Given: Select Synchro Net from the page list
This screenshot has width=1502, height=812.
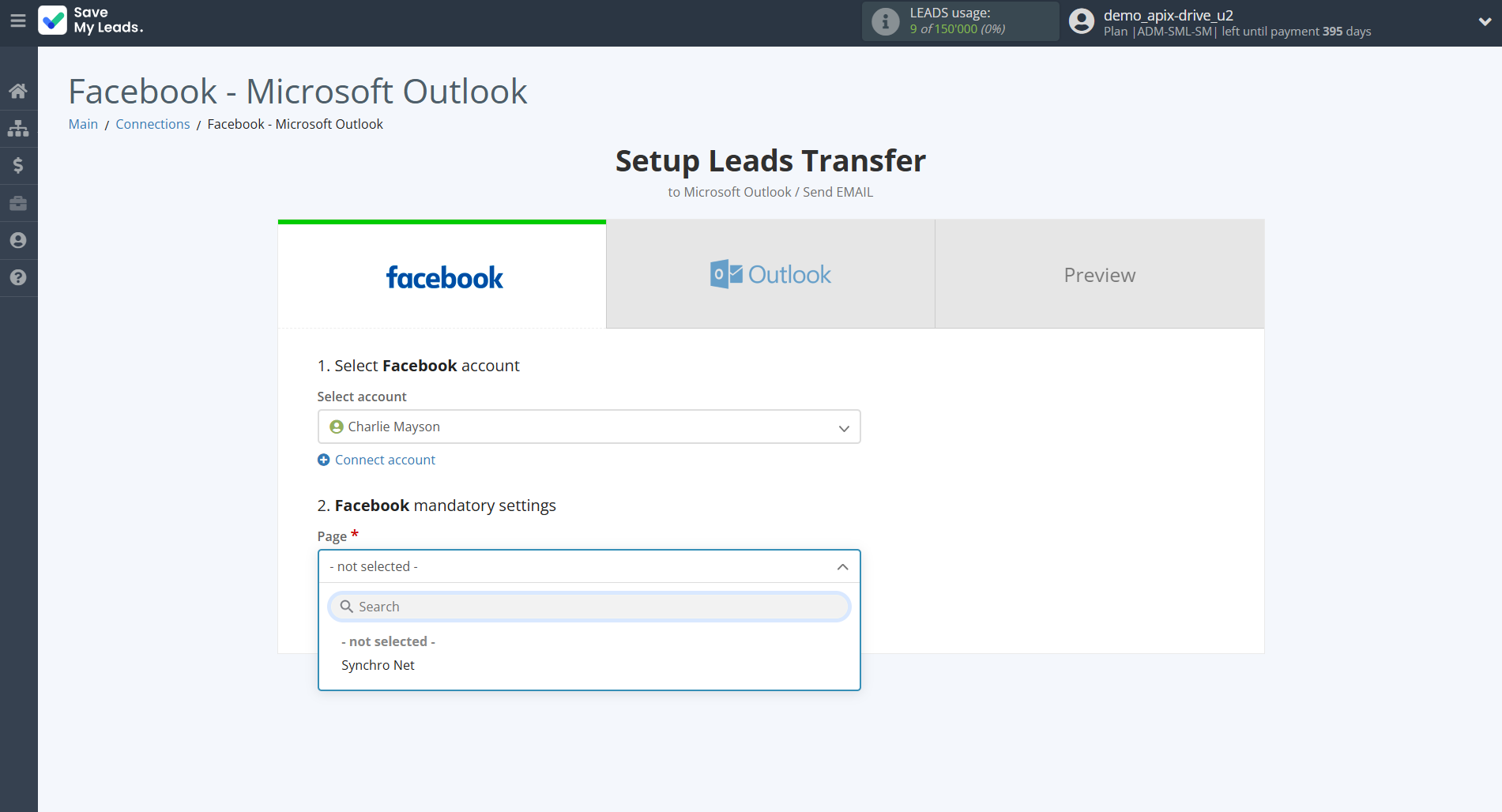Looking at the screenshot, I should (378, 665).
